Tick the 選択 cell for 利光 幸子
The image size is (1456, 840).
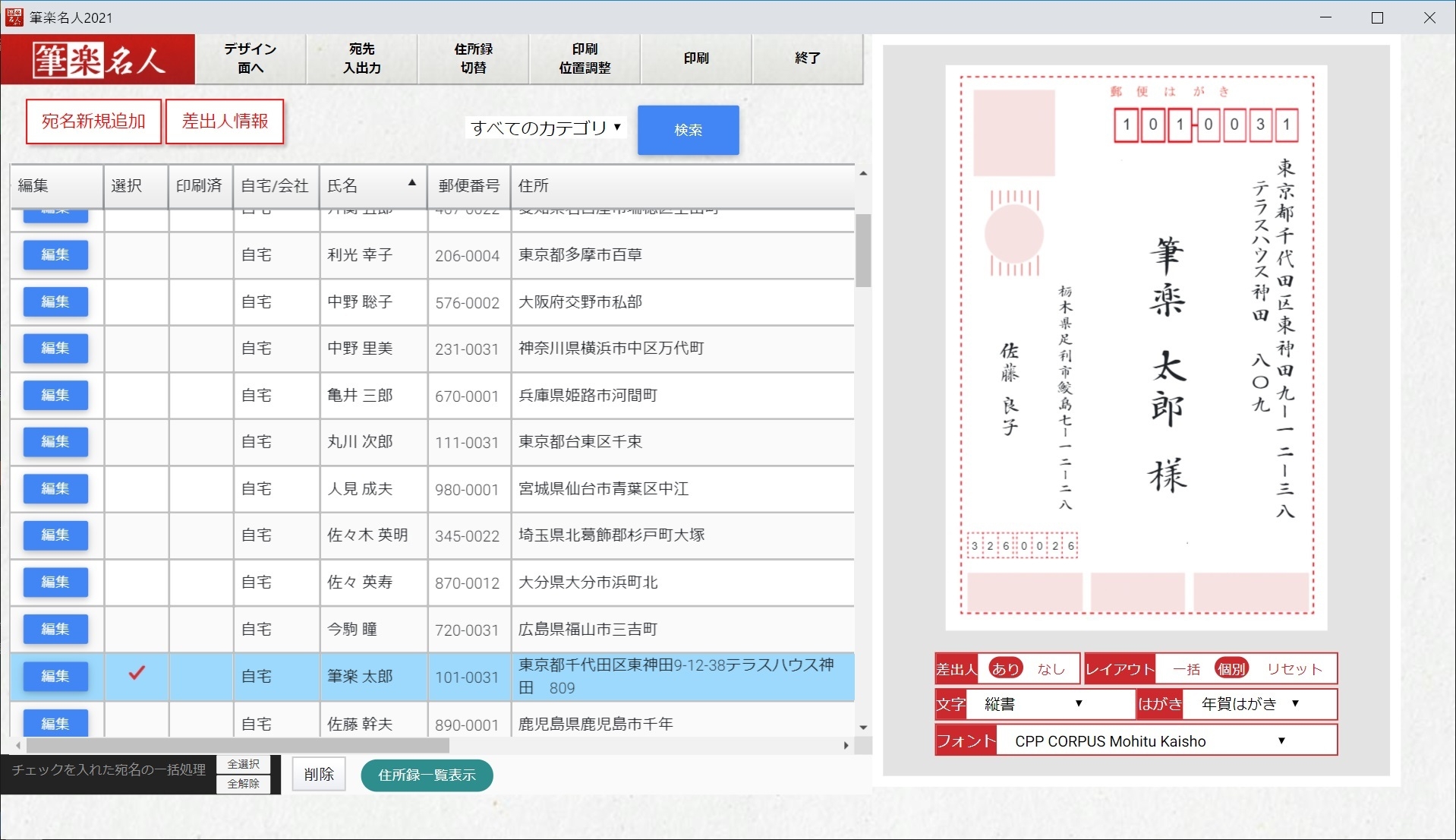pos(137,255)
